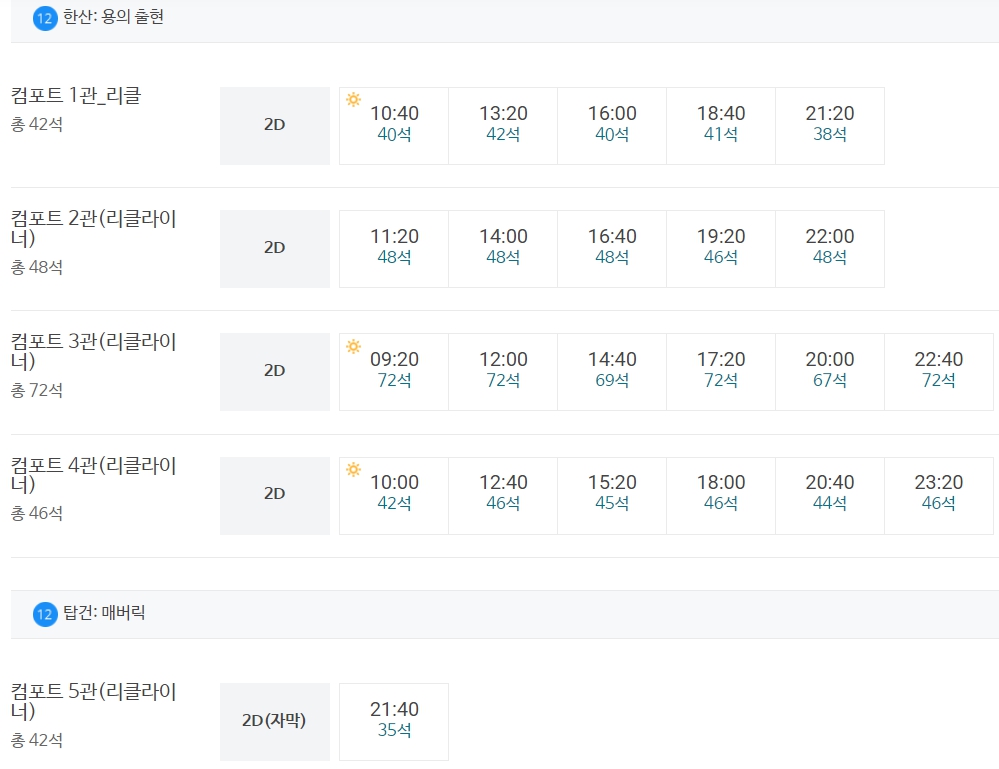Click the 12 age rating badge for 한산: 용의 출현
The height and width of the screenshot is (769, 999).
coord(45,18)
